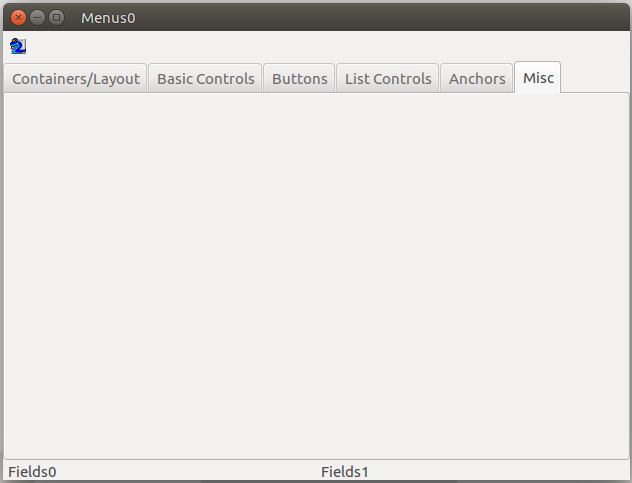Click the Fields1 status bar field
Viewport: 632px width, 483px height.
pyautogui.click(x=345, y=471)
